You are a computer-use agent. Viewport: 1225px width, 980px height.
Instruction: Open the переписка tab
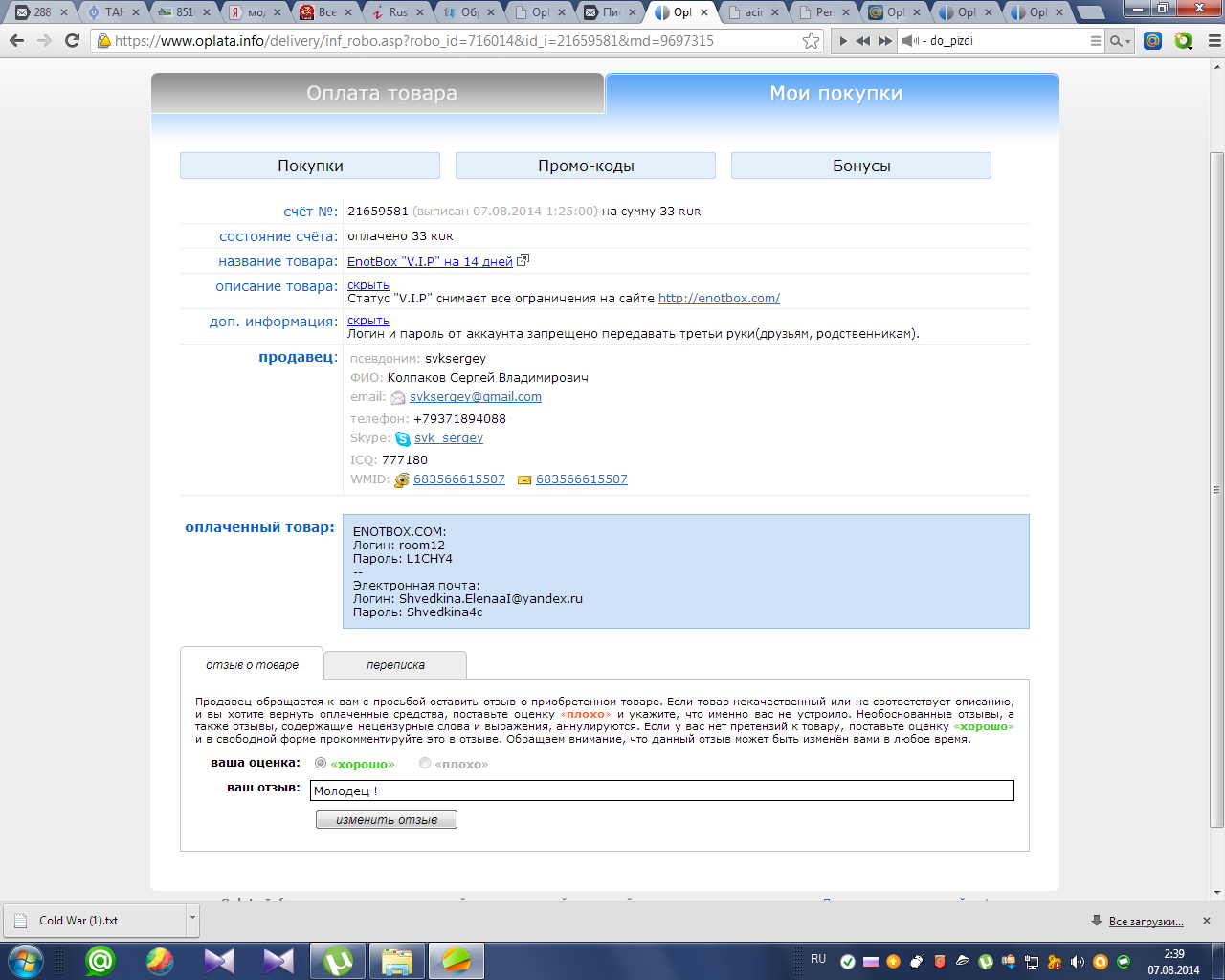(x=395, y=664)
